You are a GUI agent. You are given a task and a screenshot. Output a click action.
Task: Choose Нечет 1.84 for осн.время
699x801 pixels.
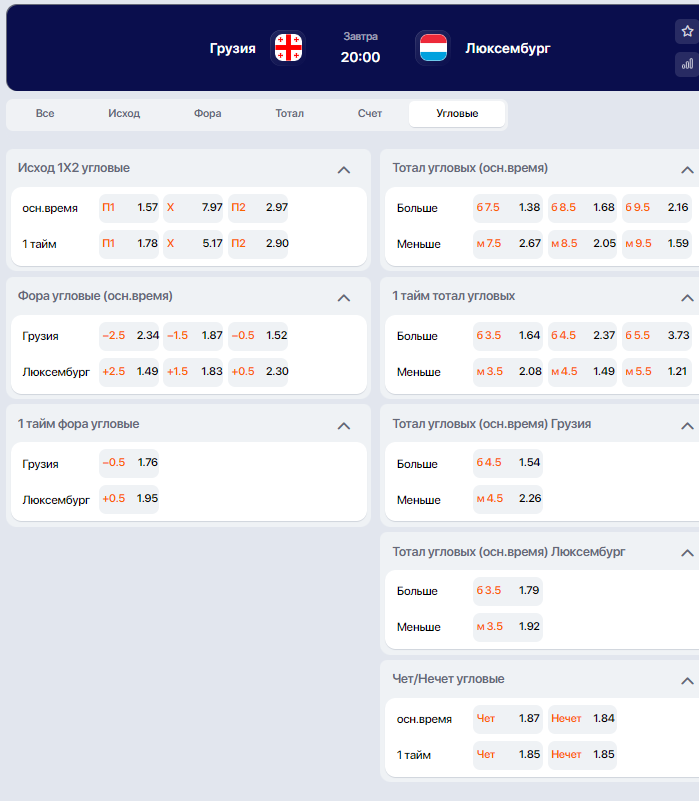point(582,719)
